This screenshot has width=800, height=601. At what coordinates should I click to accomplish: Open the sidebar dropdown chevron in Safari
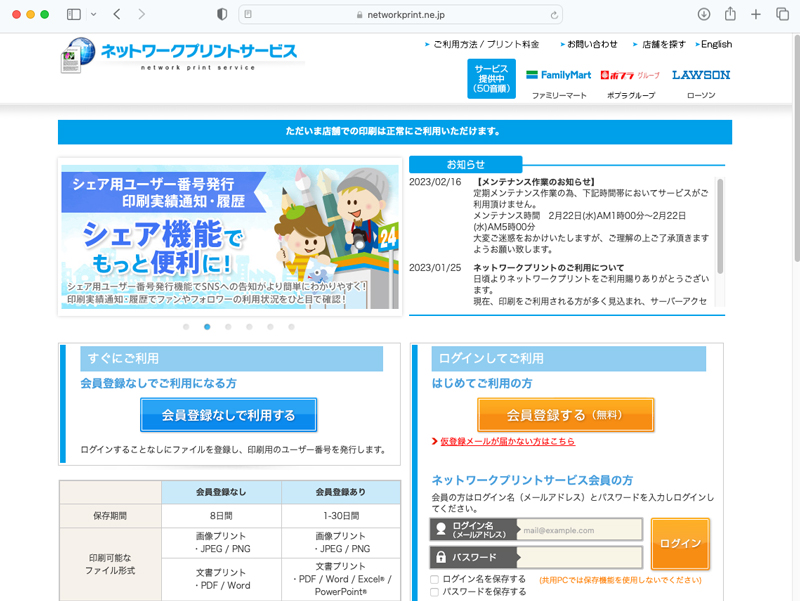coord(92,14)
